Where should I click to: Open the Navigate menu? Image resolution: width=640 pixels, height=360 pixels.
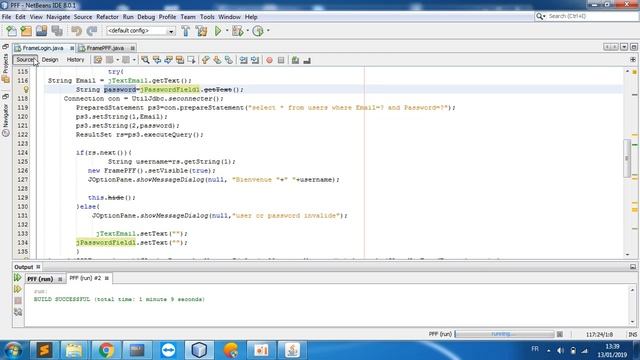click(58, 17)
